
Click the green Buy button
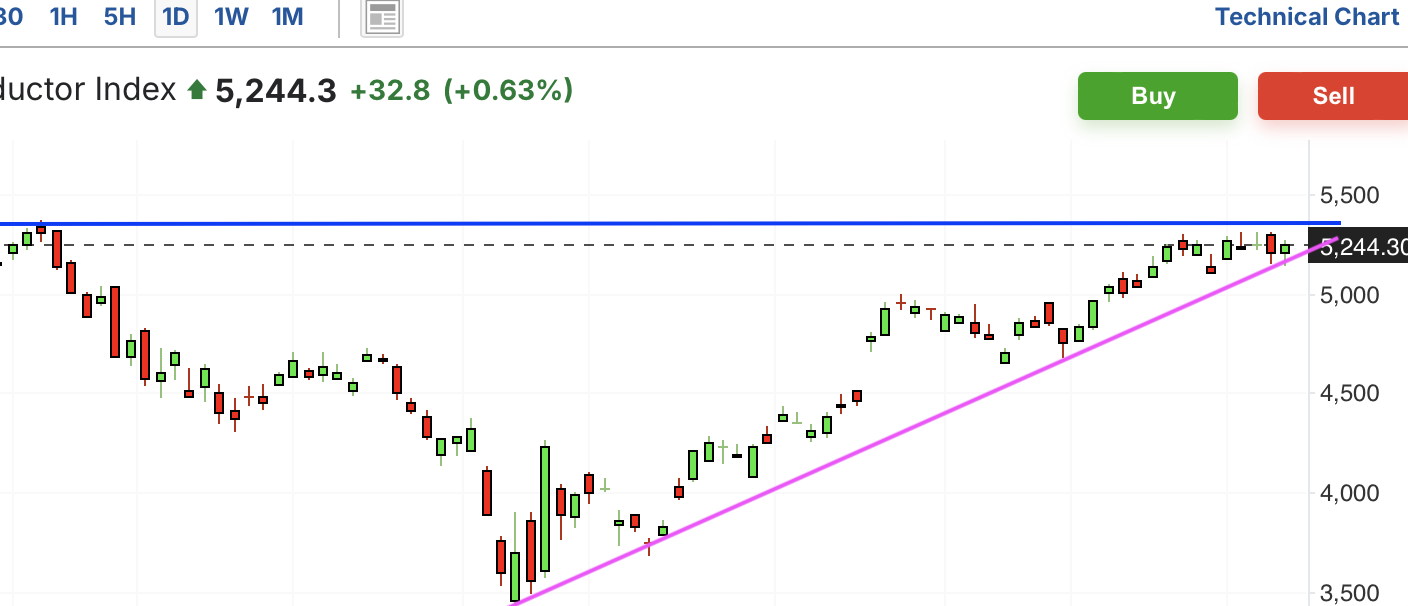click(x=1157, y=96)
